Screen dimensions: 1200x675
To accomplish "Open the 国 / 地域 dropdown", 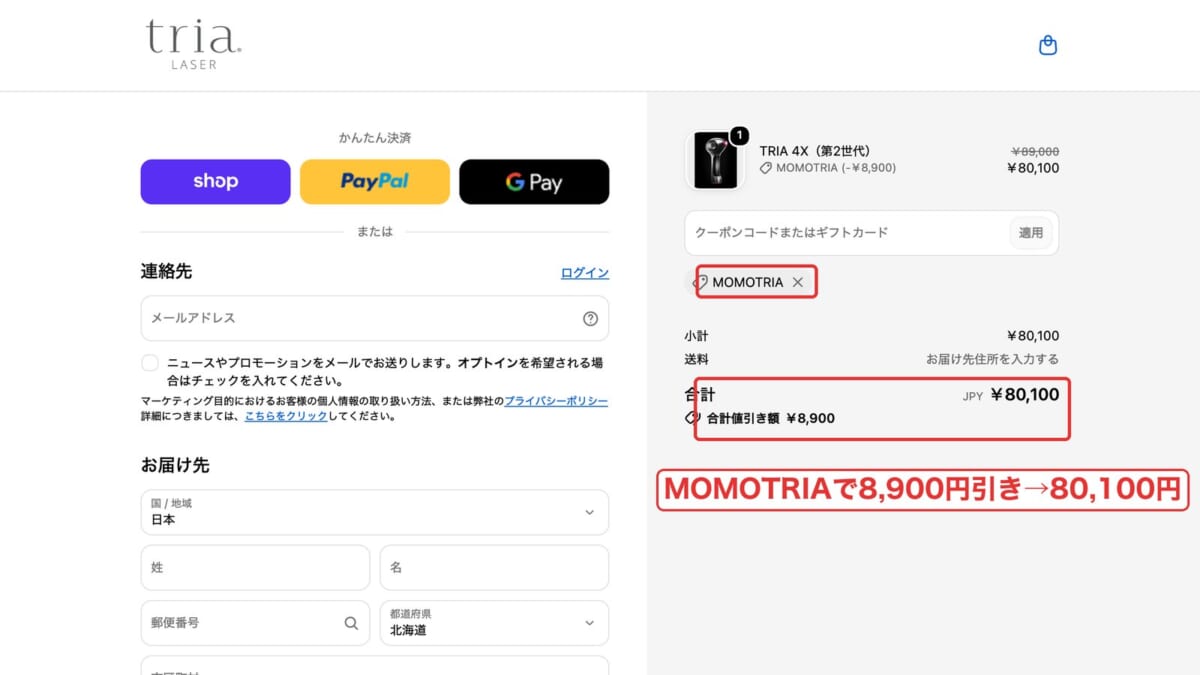I will point(375,512).
